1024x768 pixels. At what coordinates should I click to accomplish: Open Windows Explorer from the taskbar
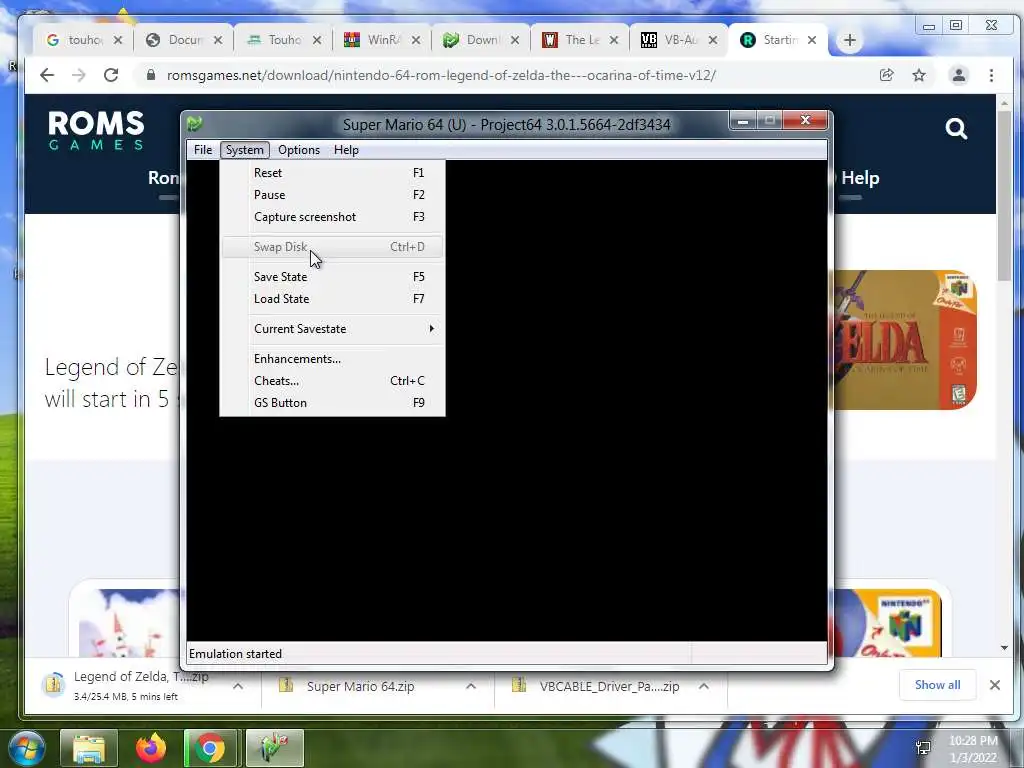point(89,748)
